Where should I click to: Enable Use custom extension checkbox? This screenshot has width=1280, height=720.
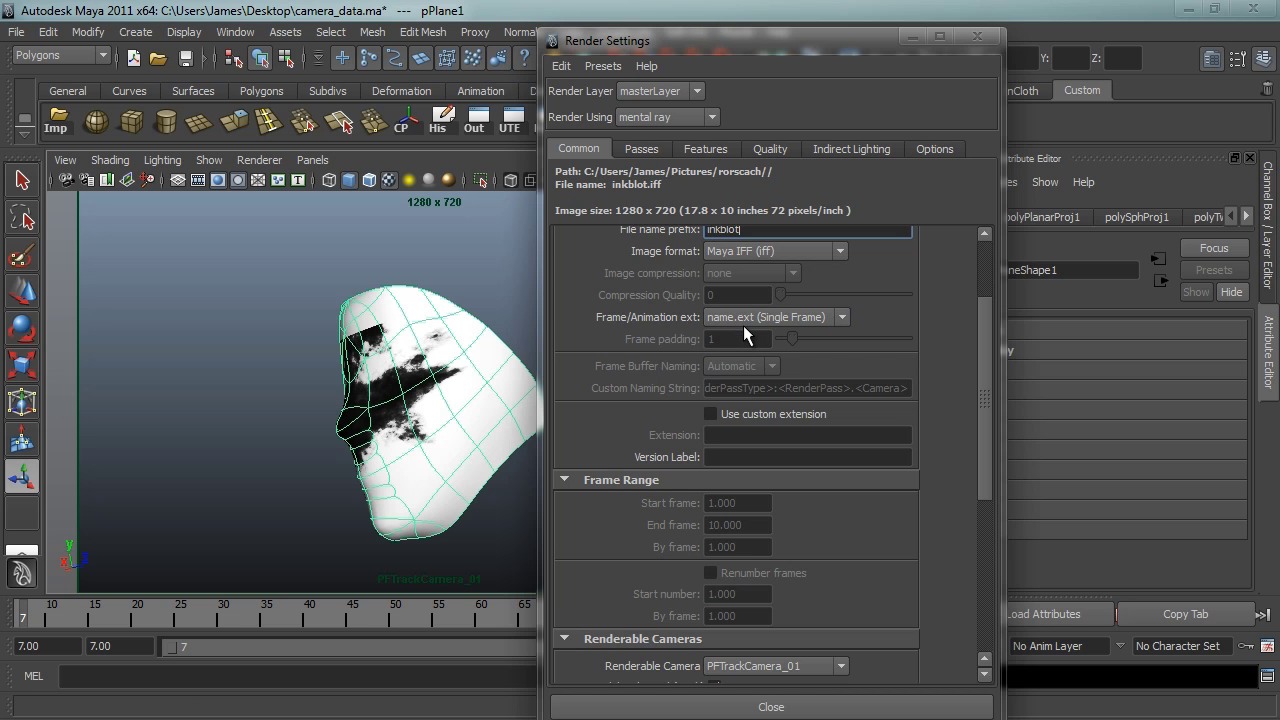711,414
